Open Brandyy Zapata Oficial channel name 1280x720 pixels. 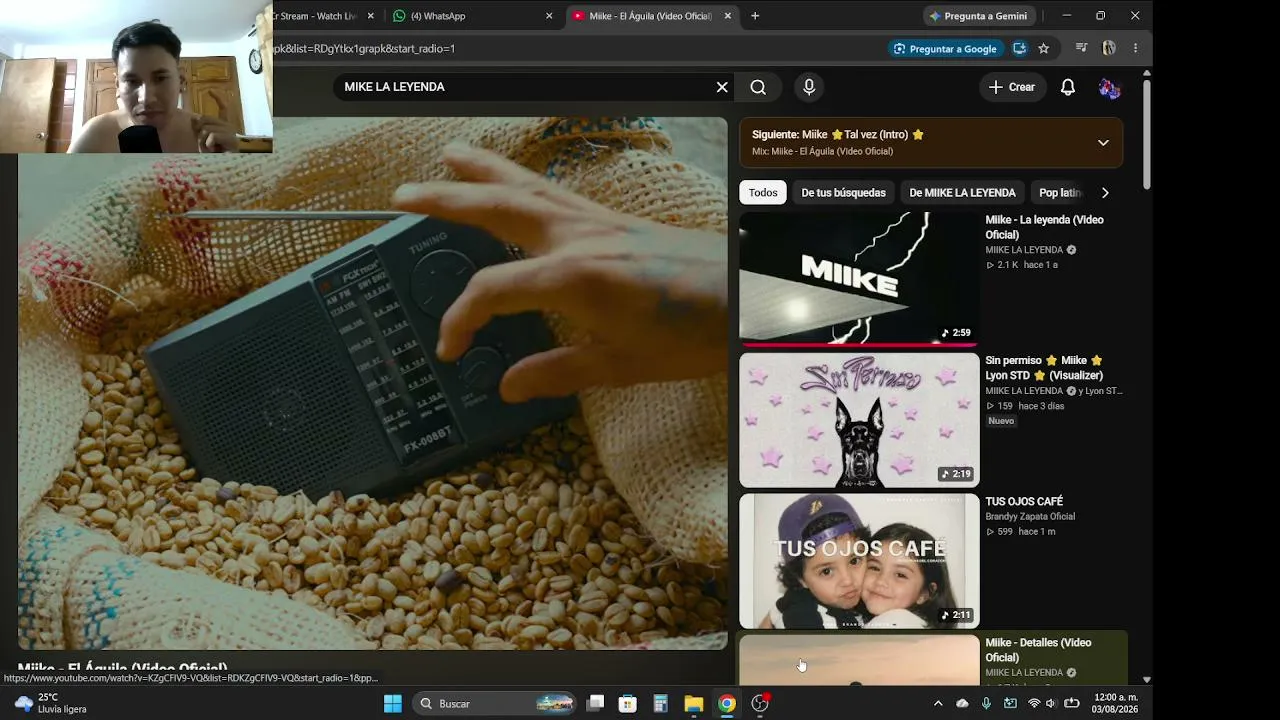pos(1030,517)
